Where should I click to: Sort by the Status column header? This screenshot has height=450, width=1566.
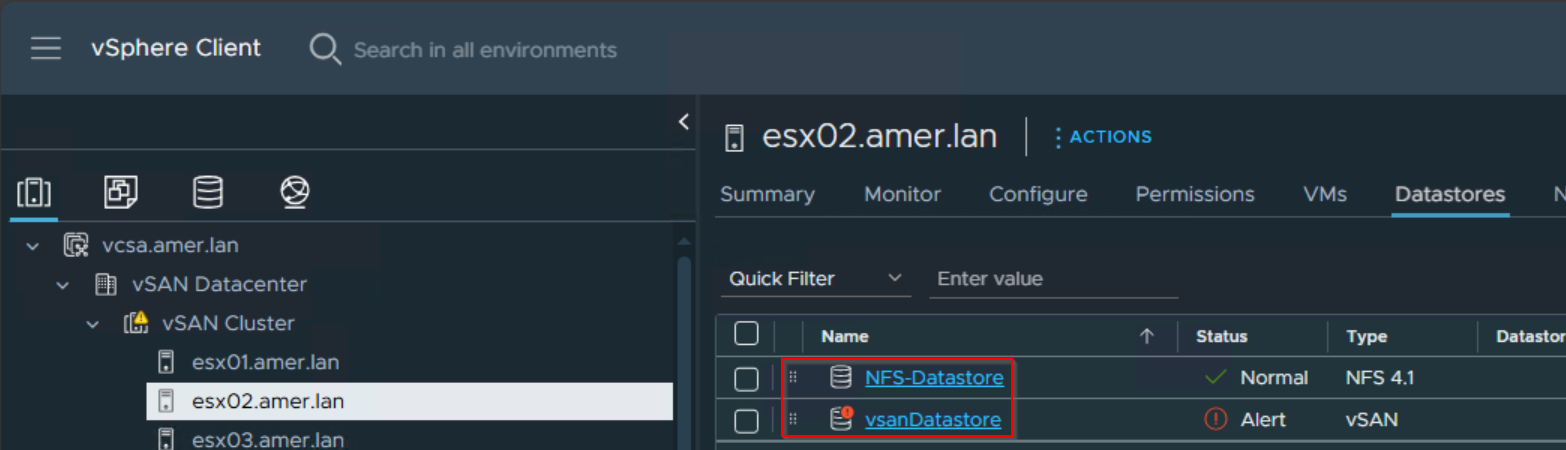coord(1221,337)
